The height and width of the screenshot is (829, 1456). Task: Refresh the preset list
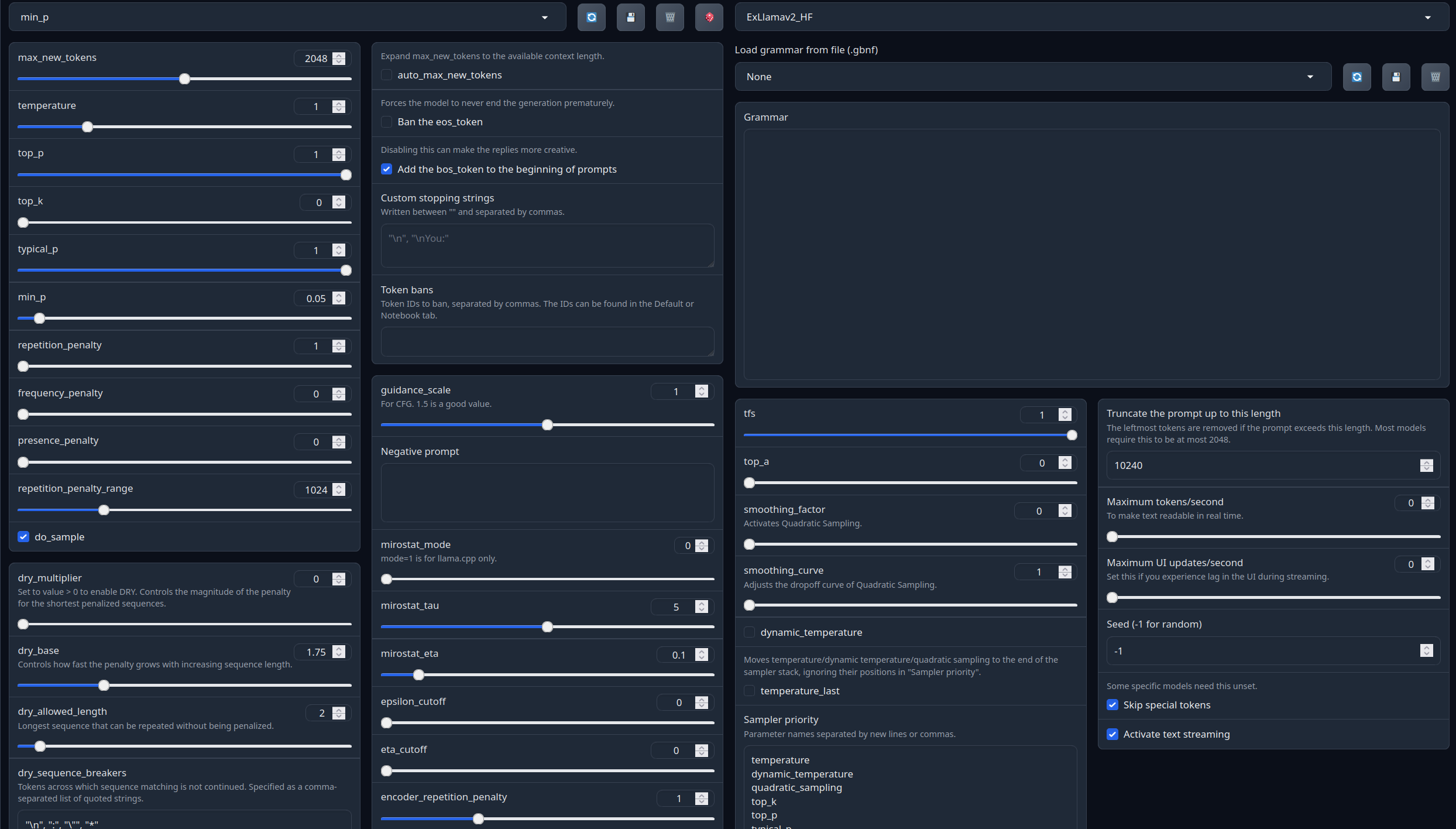(591, 17)
